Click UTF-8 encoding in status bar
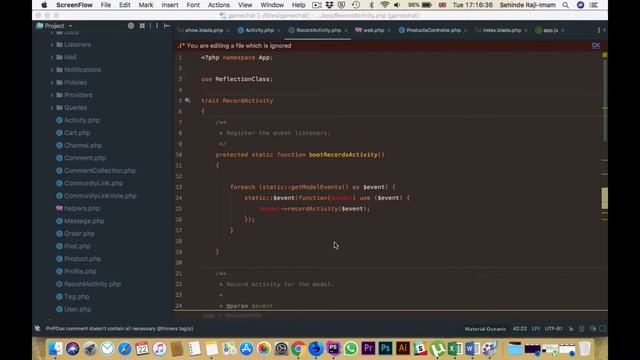640x360 pixels. [553, 329]
